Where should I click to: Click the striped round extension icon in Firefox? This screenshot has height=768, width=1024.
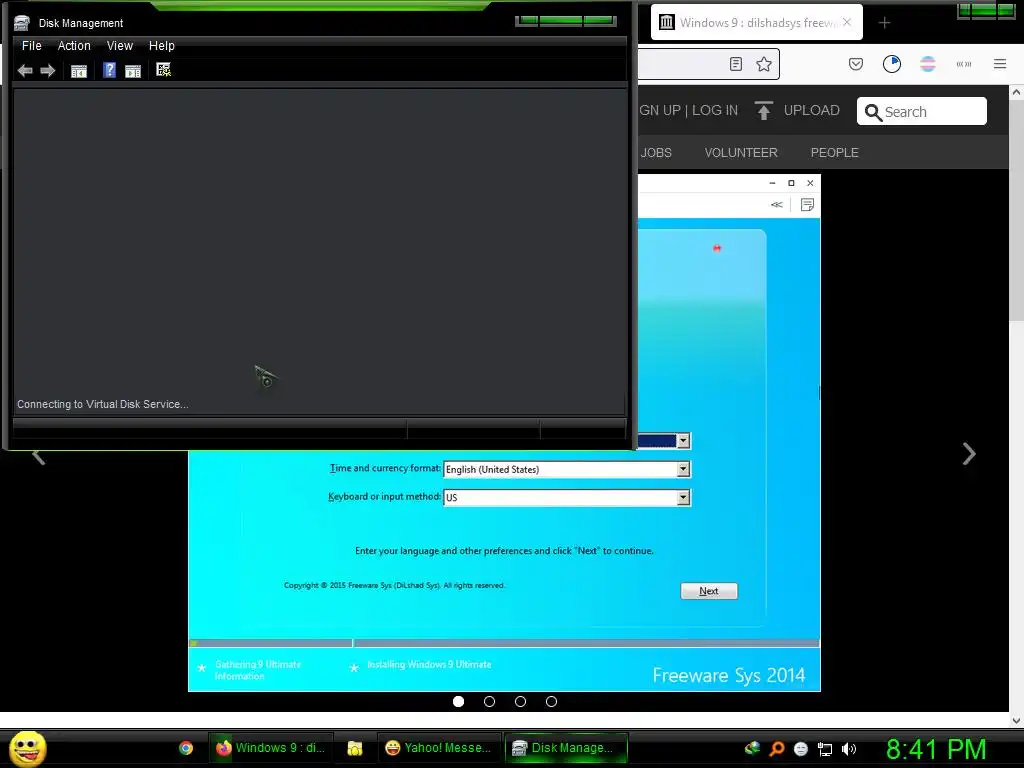click(x=928, y=64)
